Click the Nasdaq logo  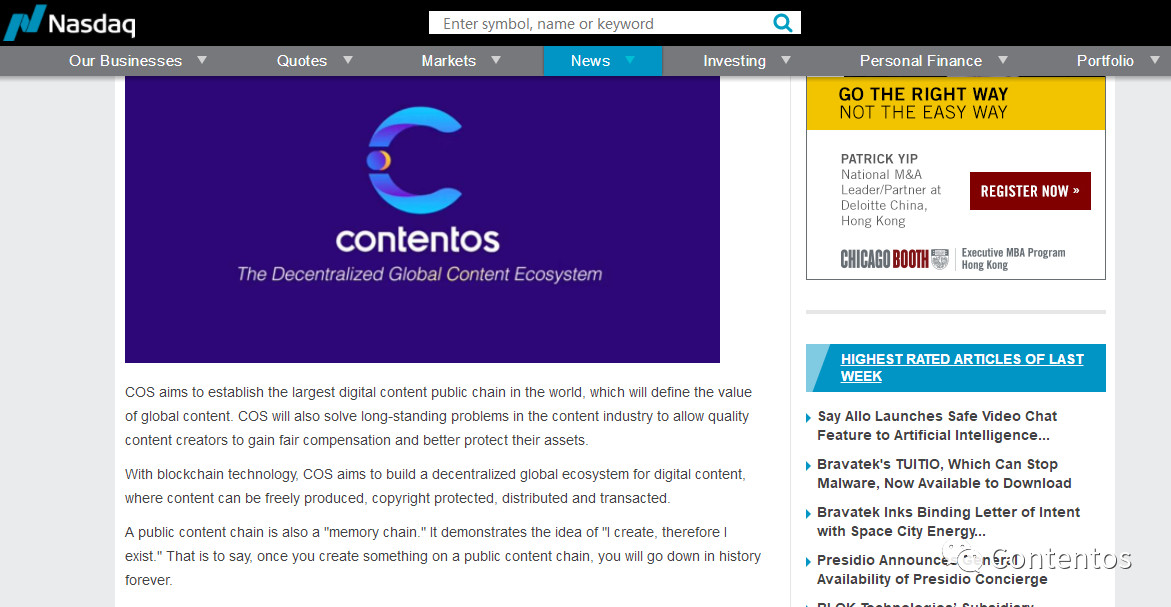[x=69, y=22]
